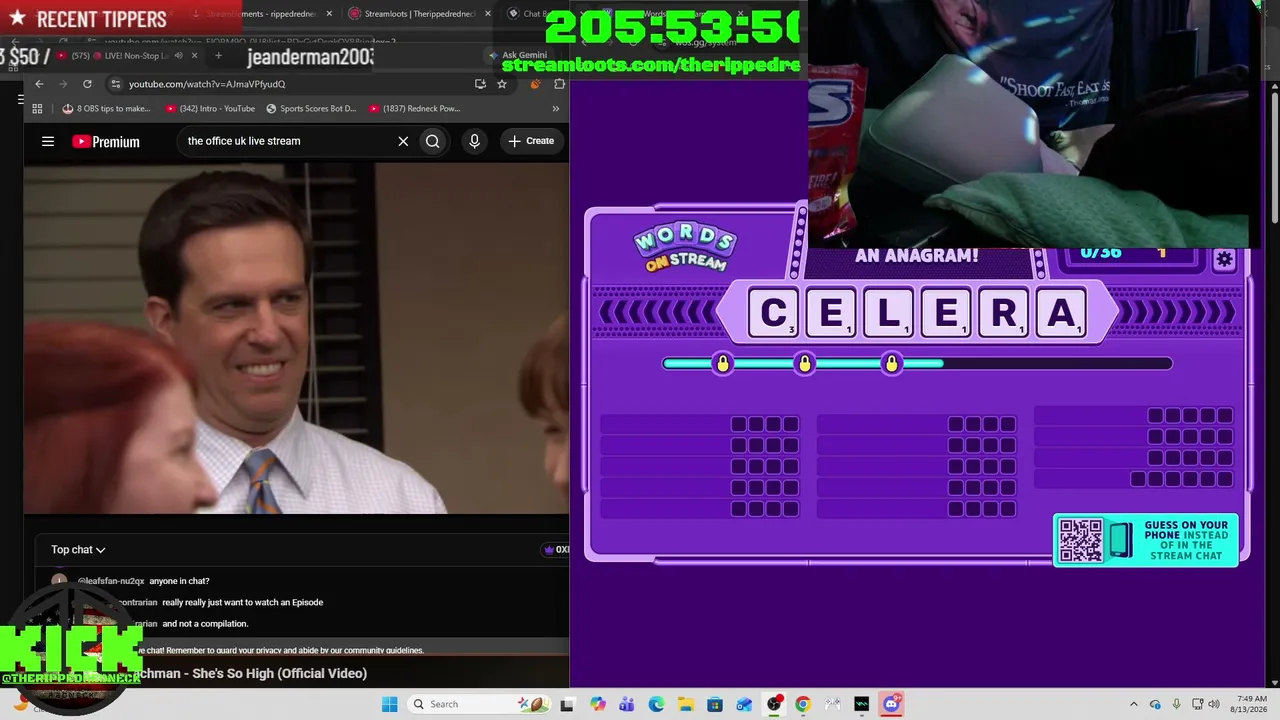Show more bookmarks with the double chevron
The image size is (1280, 720).
point(555,108)
